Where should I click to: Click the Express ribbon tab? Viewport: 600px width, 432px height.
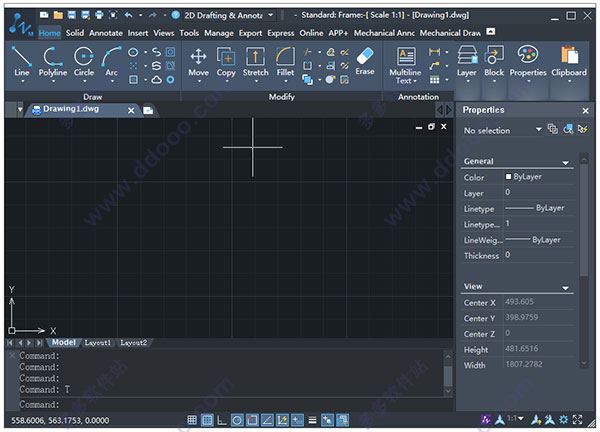tap(280, 33)
